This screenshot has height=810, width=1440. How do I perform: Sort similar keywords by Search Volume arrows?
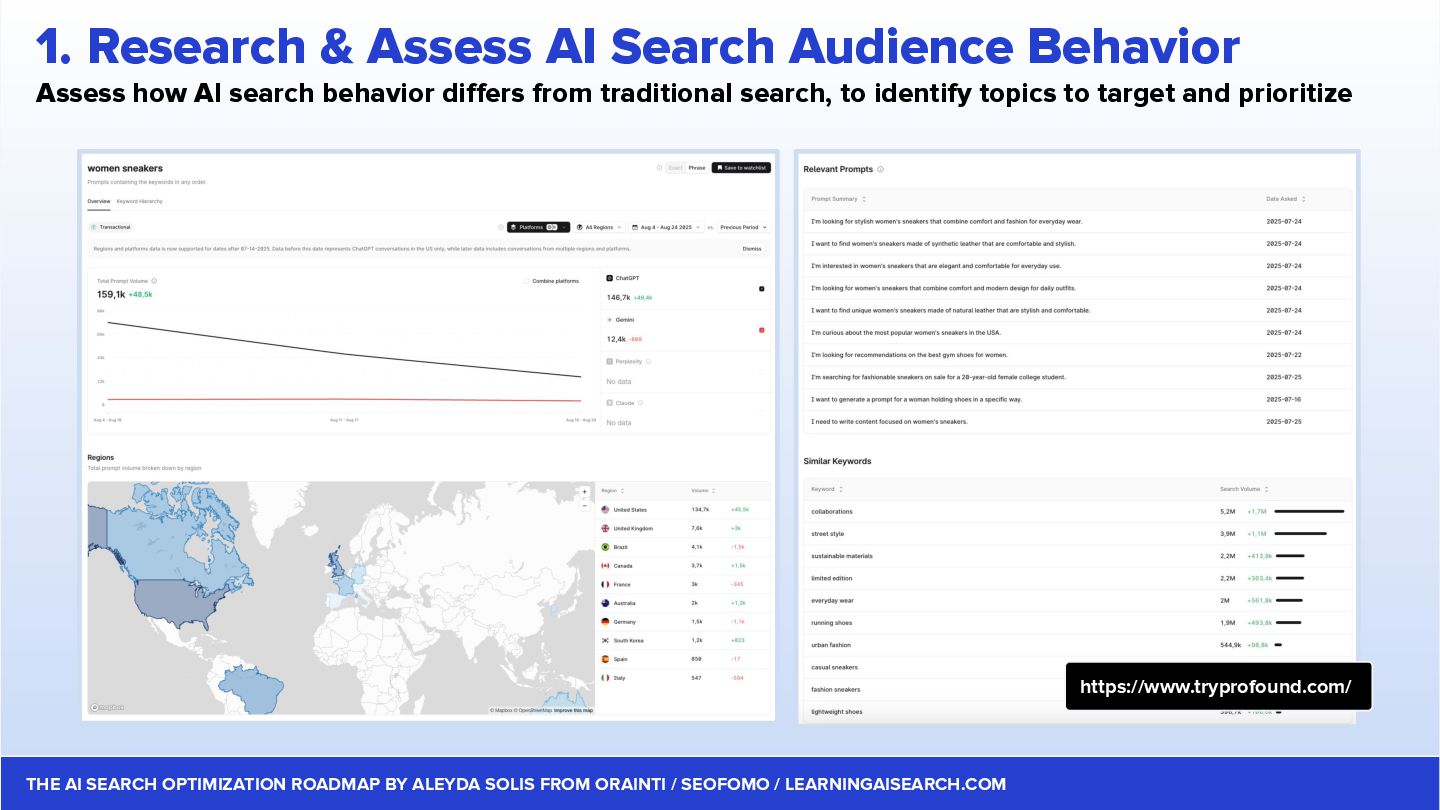tap(1267, 489)
